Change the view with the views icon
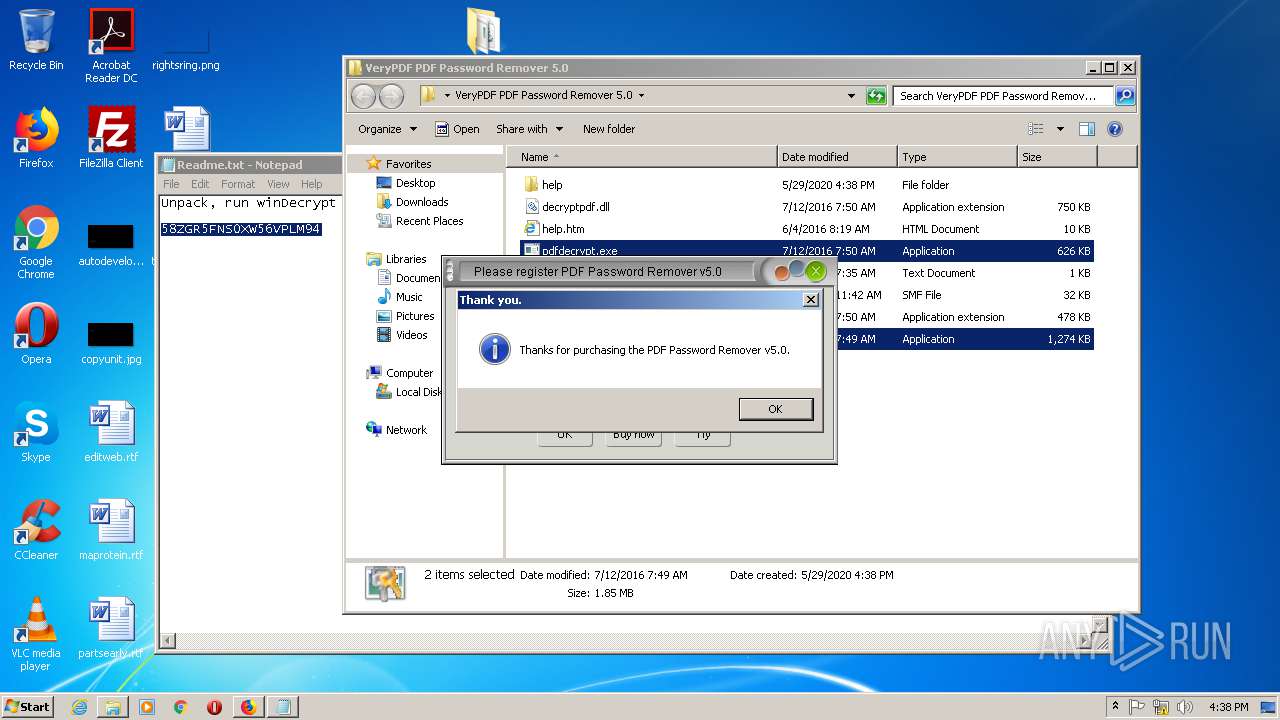 (1036, 129)
